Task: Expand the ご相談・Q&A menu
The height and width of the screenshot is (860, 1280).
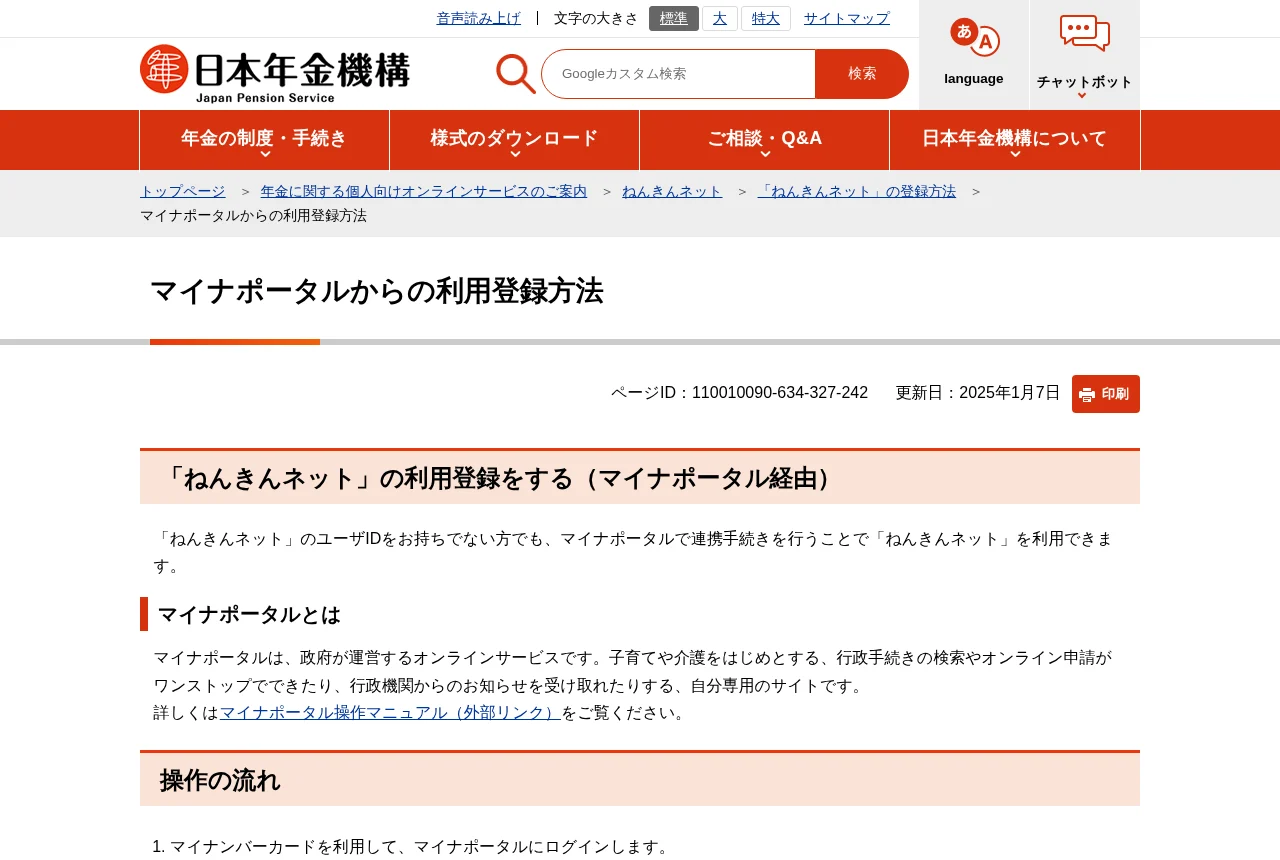Action: point(764,140)
